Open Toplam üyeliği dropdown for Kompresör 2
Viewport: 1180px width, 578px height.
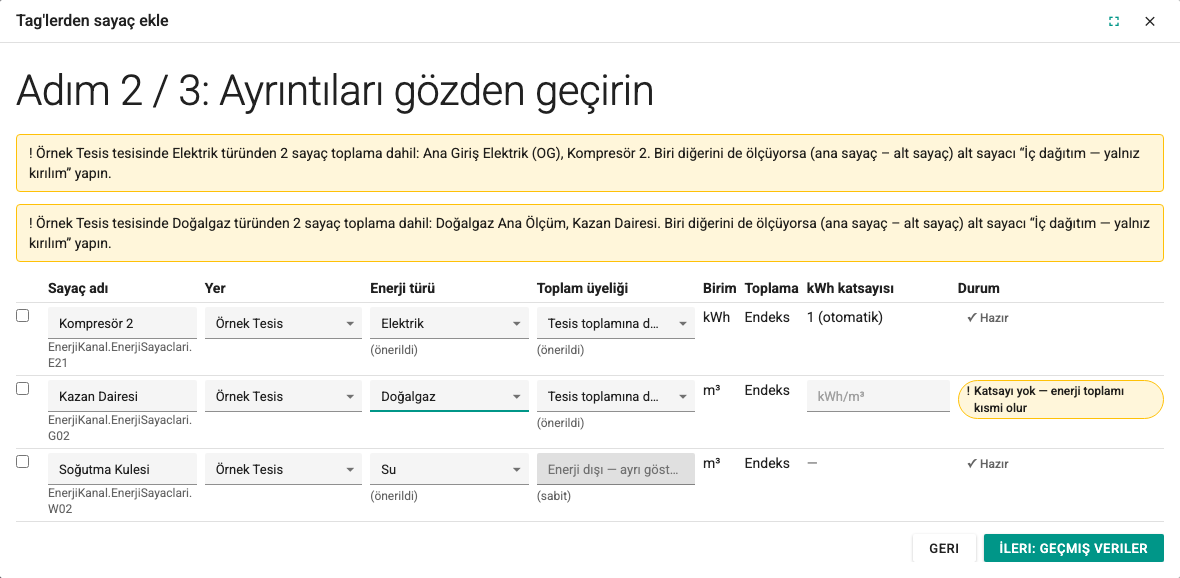point(616,324)
